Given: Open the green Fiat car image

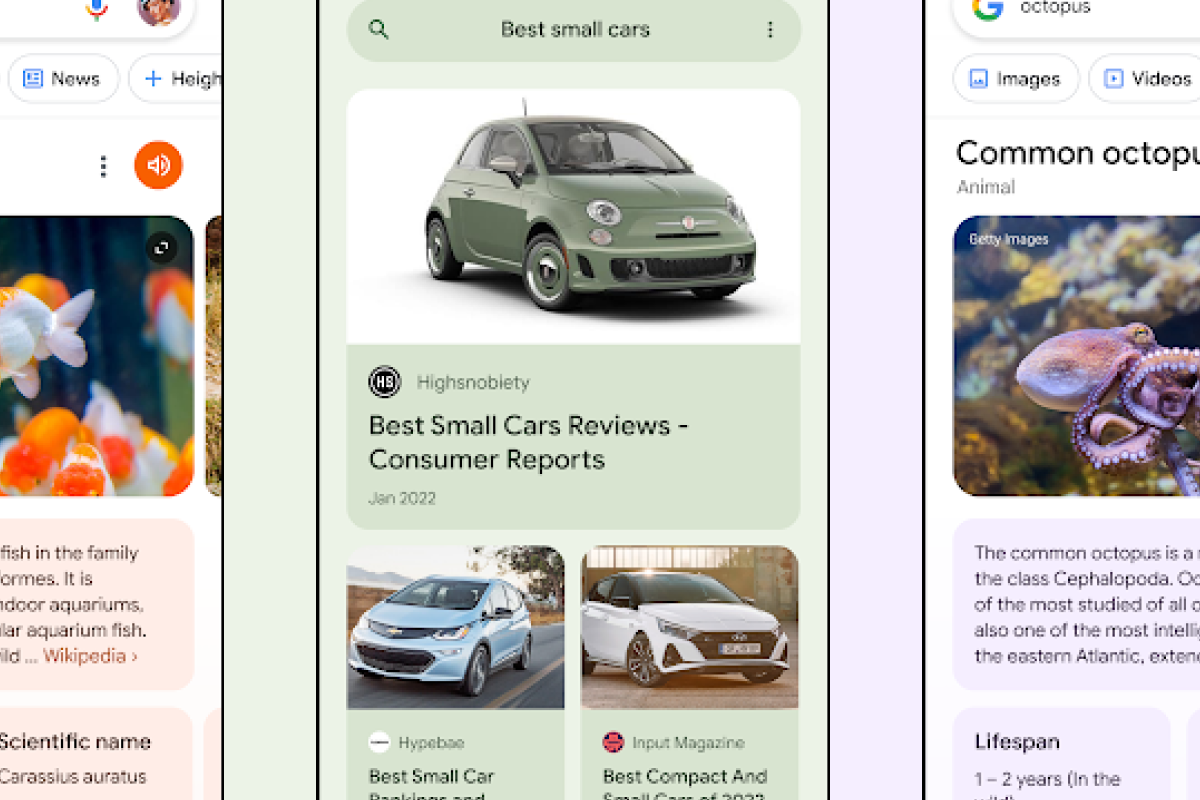Looking at the screenshot, I should (573, 217).
